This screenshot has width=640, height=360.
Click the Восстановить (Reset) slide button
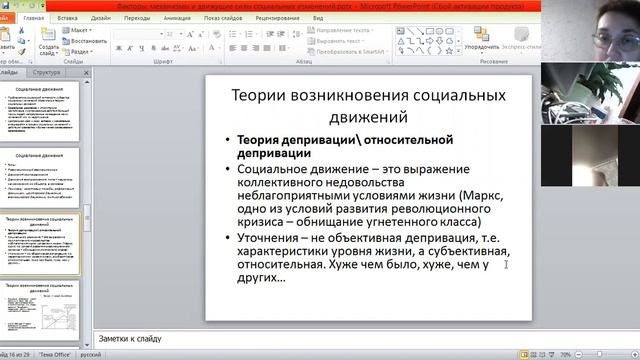tap(84, 41)
